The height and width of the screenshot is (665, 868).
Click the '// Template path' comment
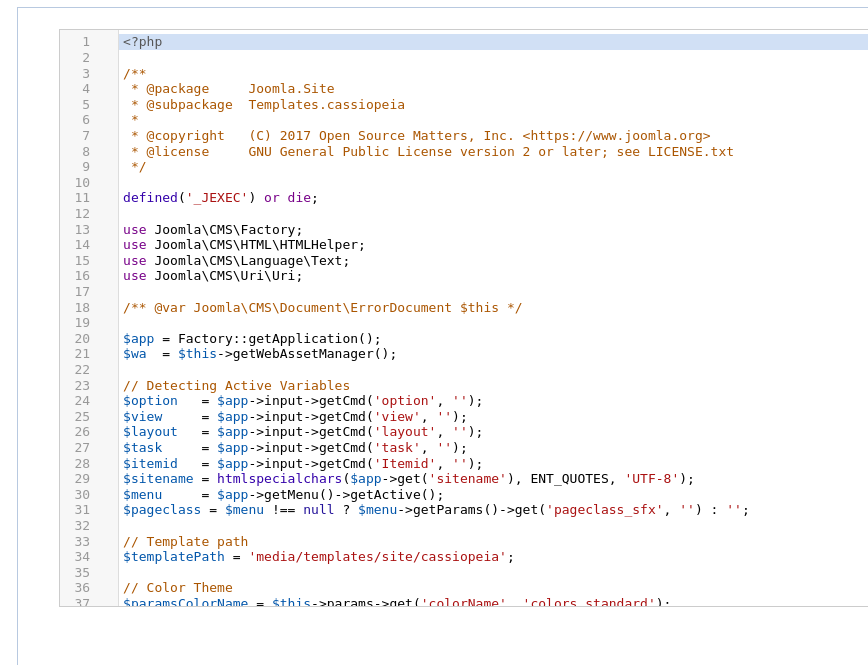[x=185, y=542]
